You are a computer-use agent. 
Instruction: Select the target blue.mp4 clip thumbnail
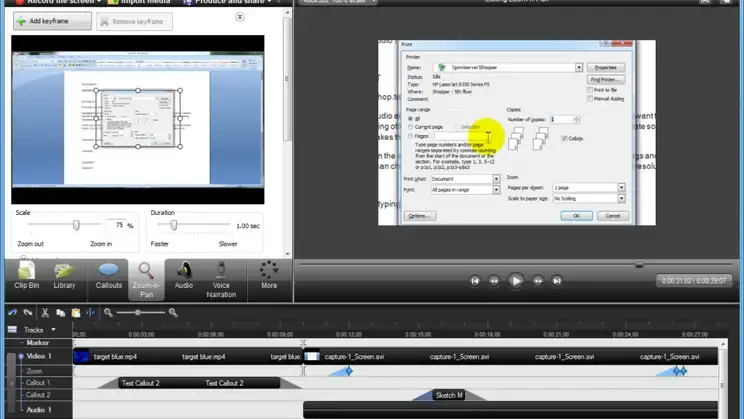point(81,356)
